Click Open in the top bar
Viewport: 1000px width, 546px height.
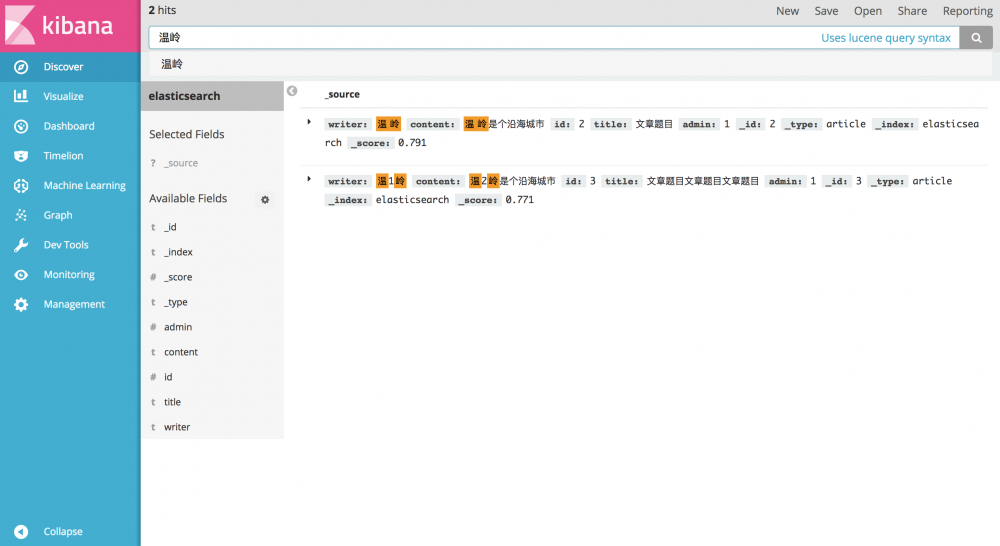click(x=867, y=11)
